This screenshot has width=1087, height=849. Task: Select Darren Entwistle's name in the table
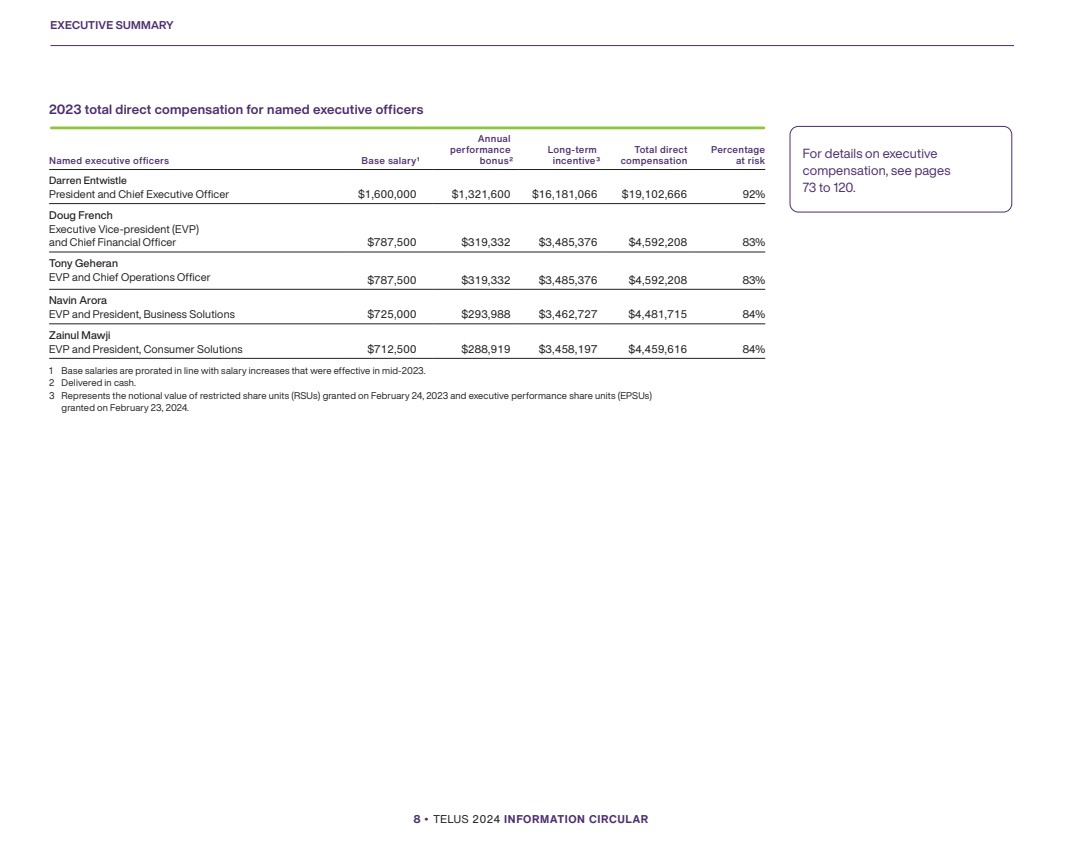click(88, 180)
